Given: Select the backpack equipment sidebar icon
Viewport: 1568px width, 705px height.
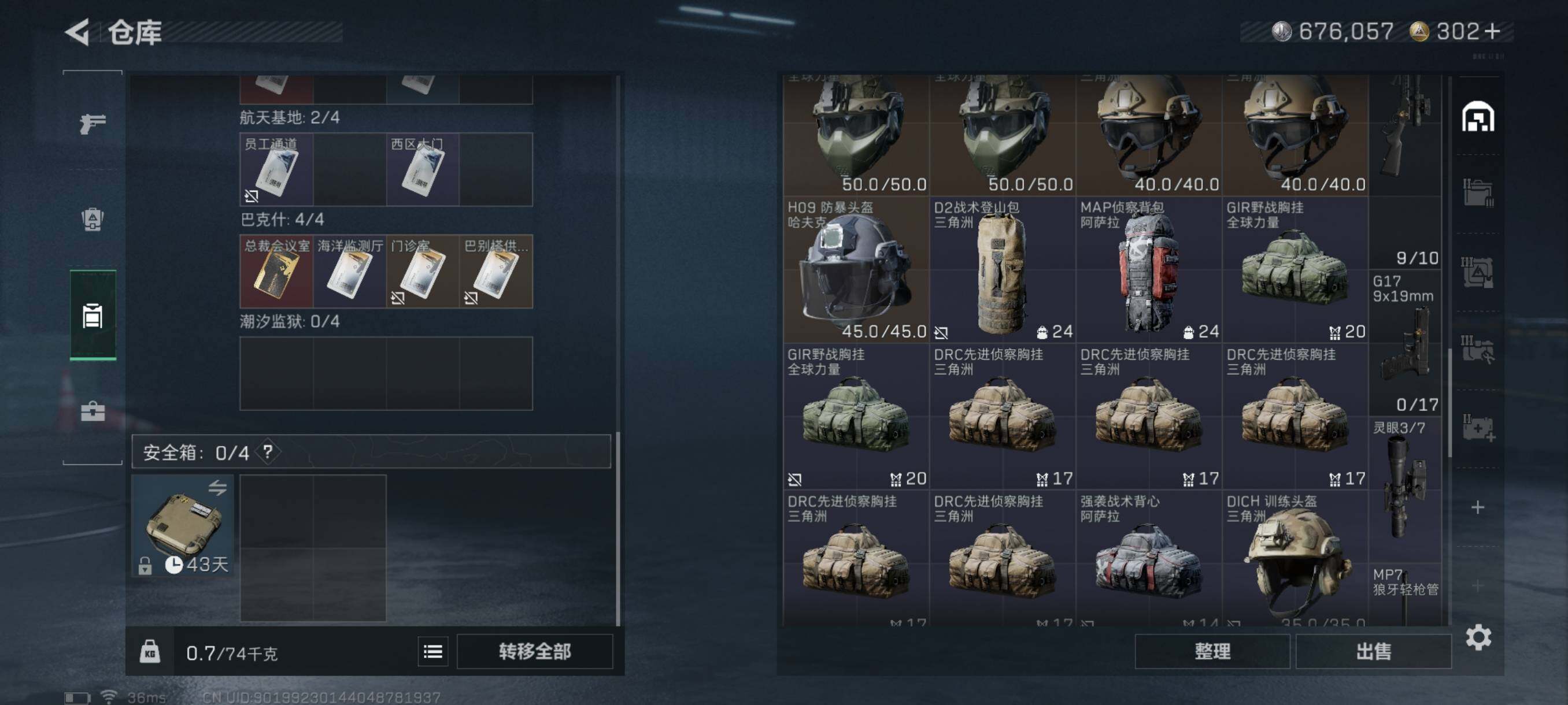Looking at the screenshot, I should [93, 220].
